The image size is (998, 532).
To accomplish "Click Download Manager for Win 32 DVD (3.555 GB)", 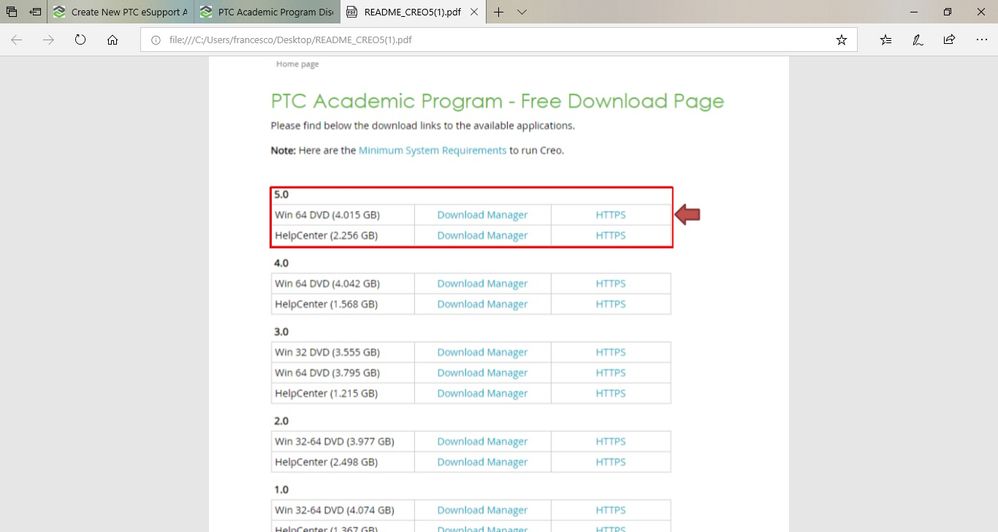I will [482, 353].
